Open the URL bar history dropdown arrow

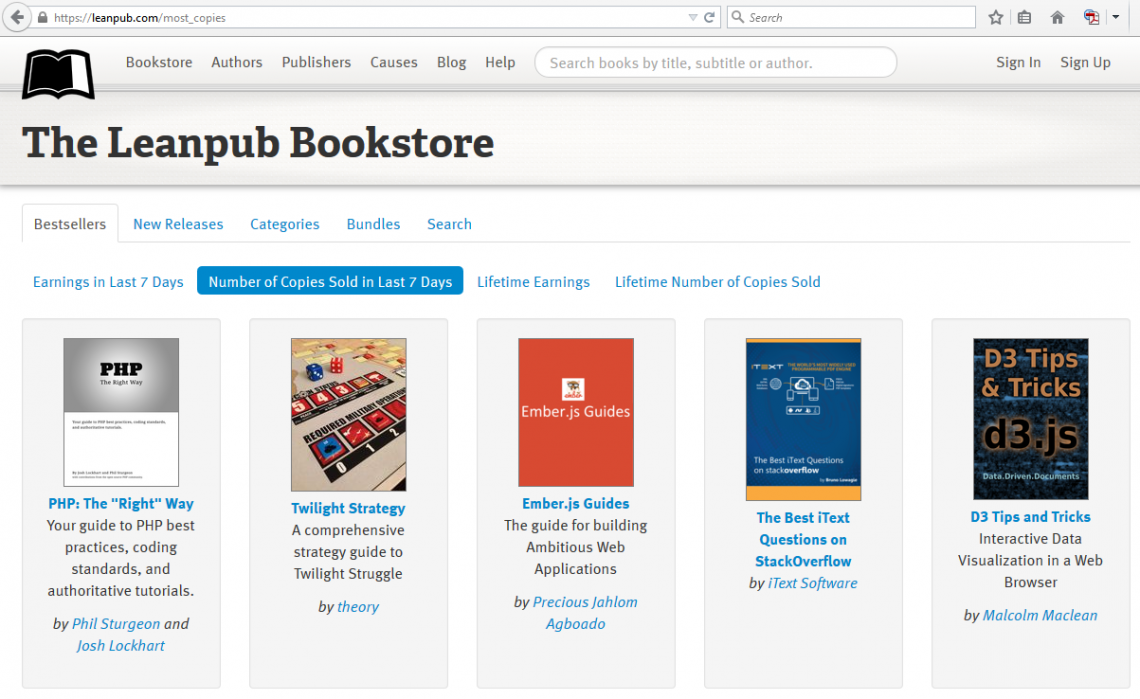pos(693,18)
